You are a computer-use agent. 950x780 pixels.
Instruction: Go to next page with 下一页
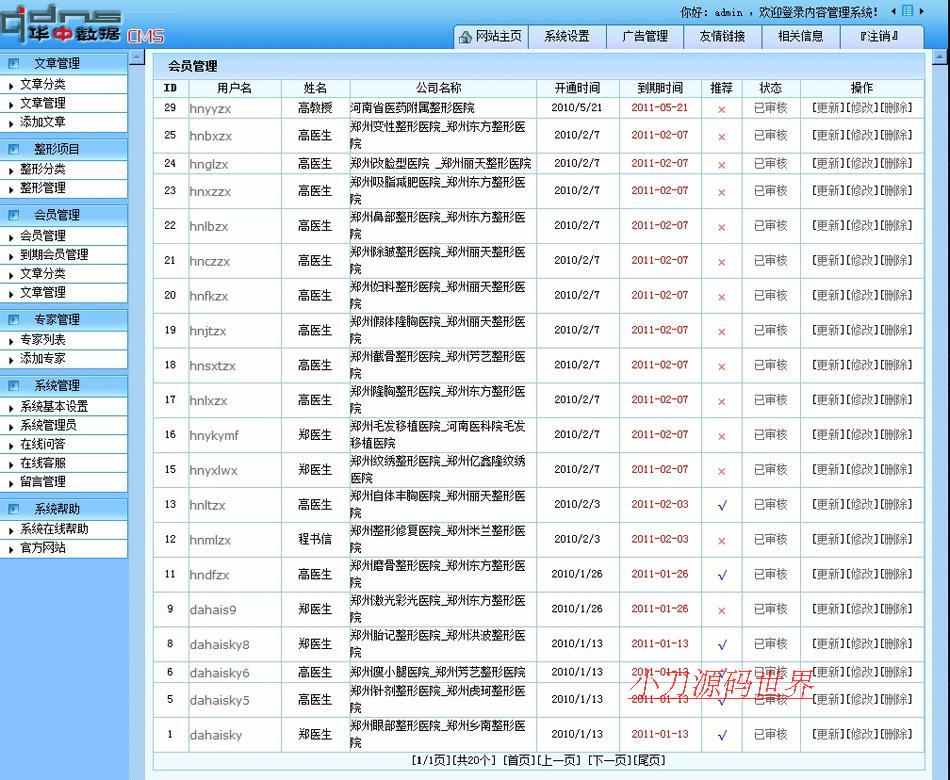pyautogui.click(x=609, y=760)
